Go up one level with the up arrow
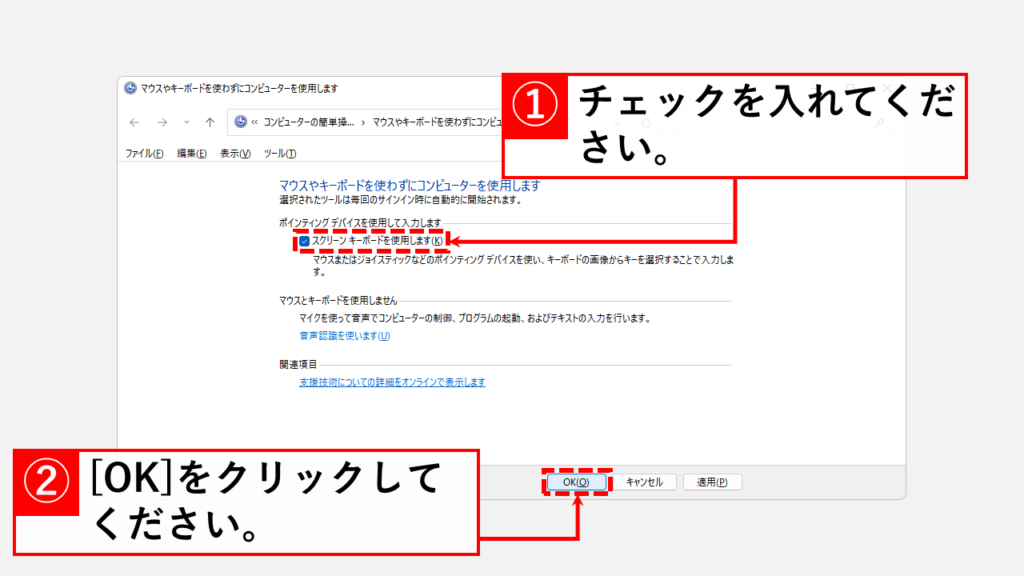The image size is (1024, 576). pyautogui.click(x=209, y=122)
